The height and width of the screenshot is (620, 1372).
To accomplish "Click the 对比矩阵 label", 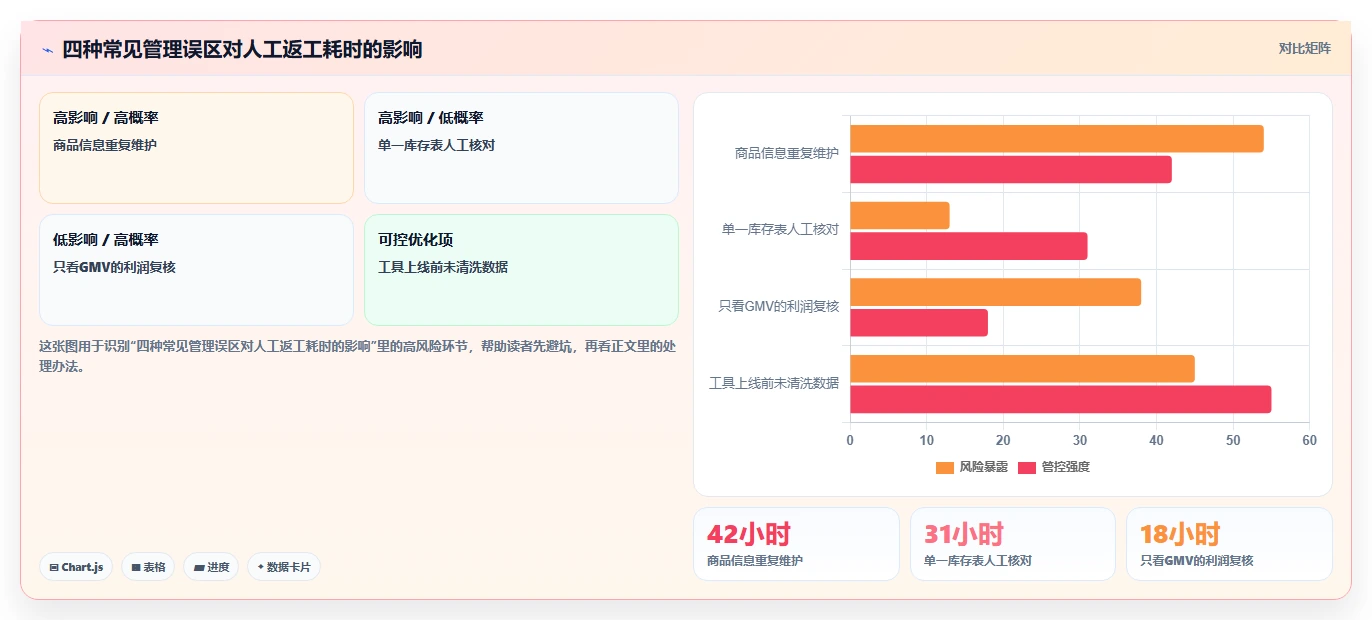I will 1304,48.
